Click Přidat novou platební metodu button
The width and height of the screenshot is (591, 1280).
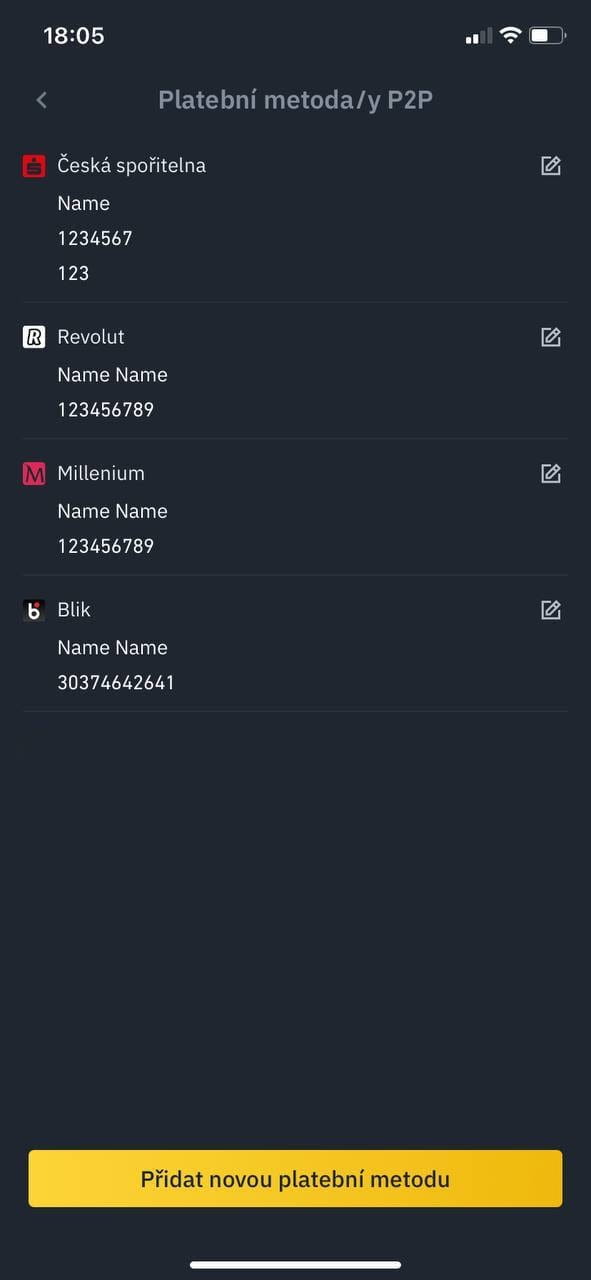pyautogui.click(x=295, y=1179)
